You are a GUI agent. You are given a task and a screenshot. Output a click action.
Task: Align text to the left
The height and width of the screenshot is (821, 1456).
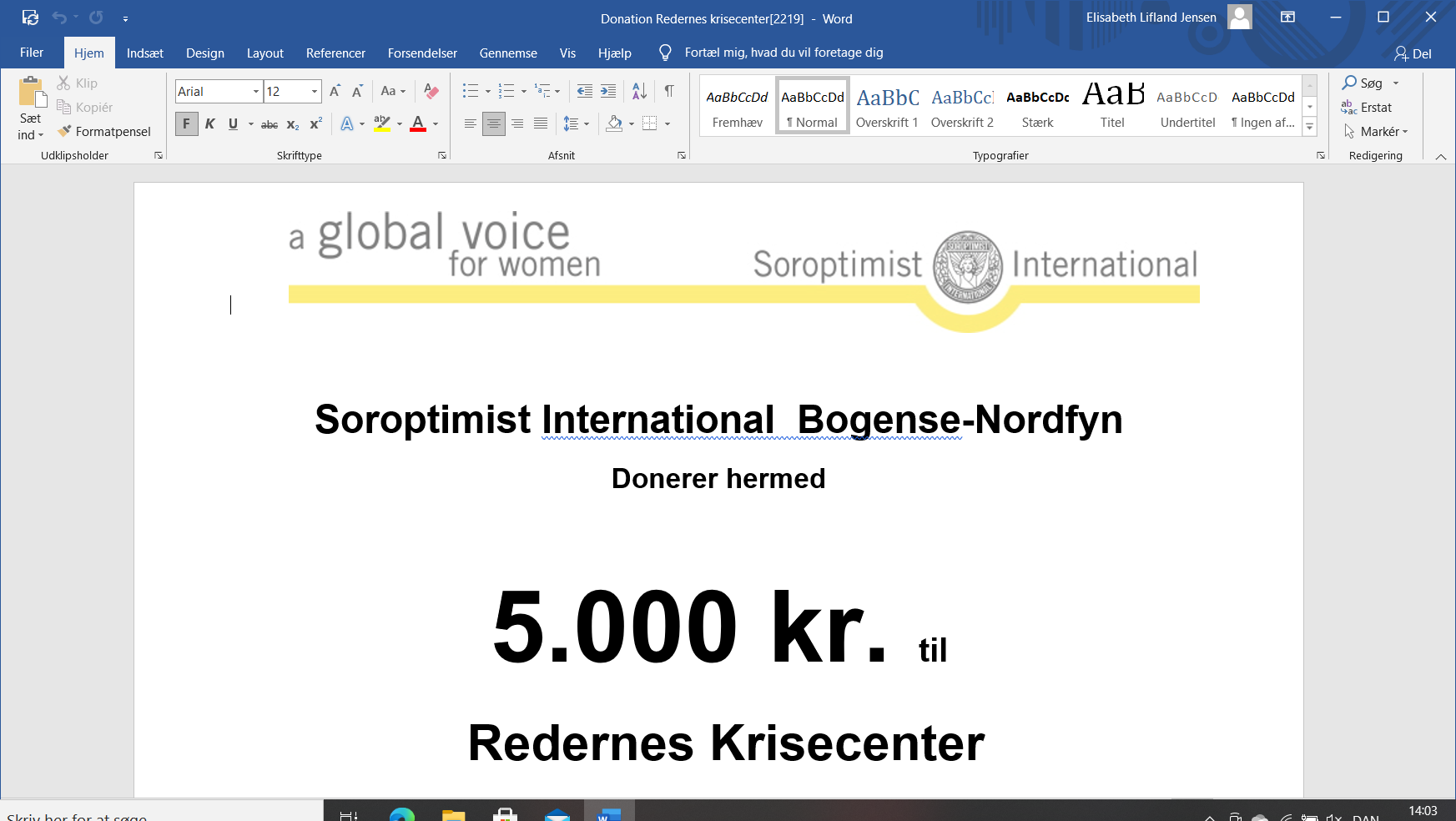pos(471,124)
